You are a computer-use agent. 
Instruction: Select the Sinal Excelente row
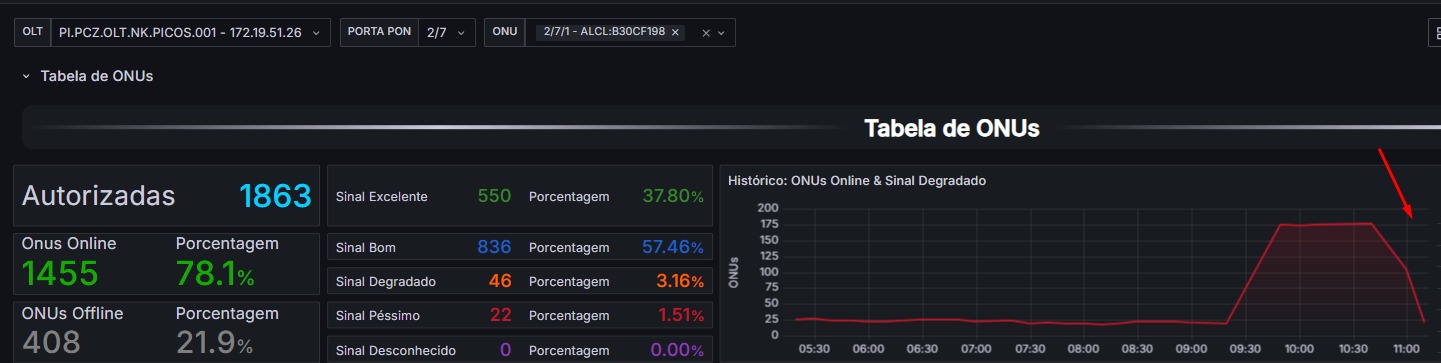(520, 196)
